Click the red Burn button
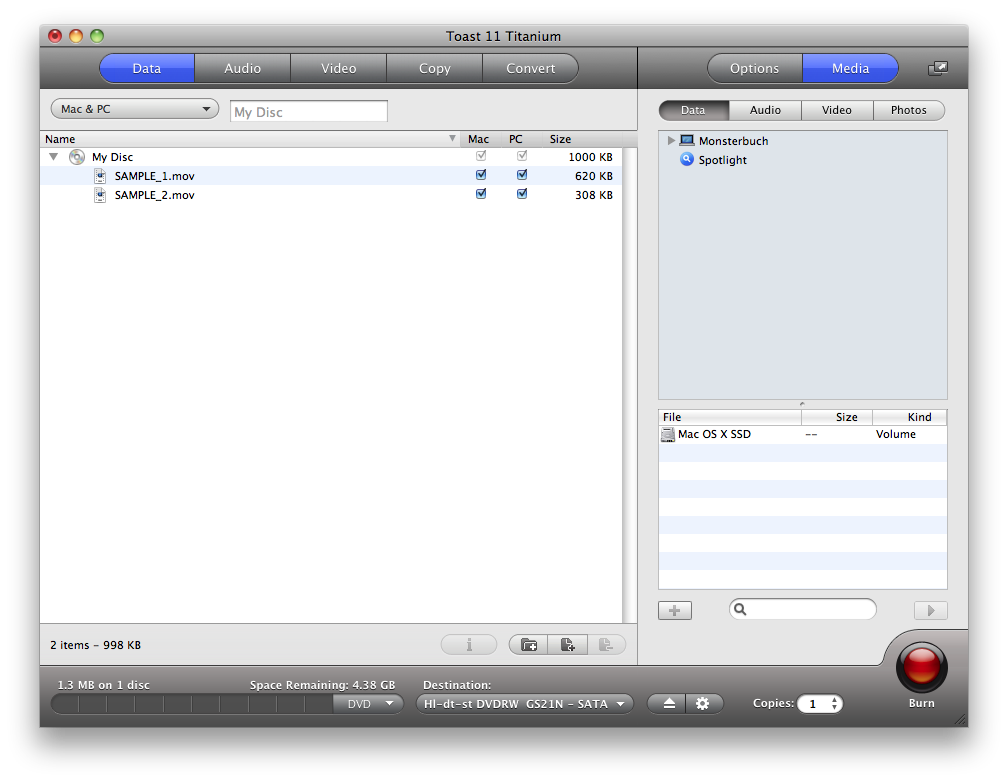The width and height of the screenshot is (1008, 782). (x=921, y=666)
